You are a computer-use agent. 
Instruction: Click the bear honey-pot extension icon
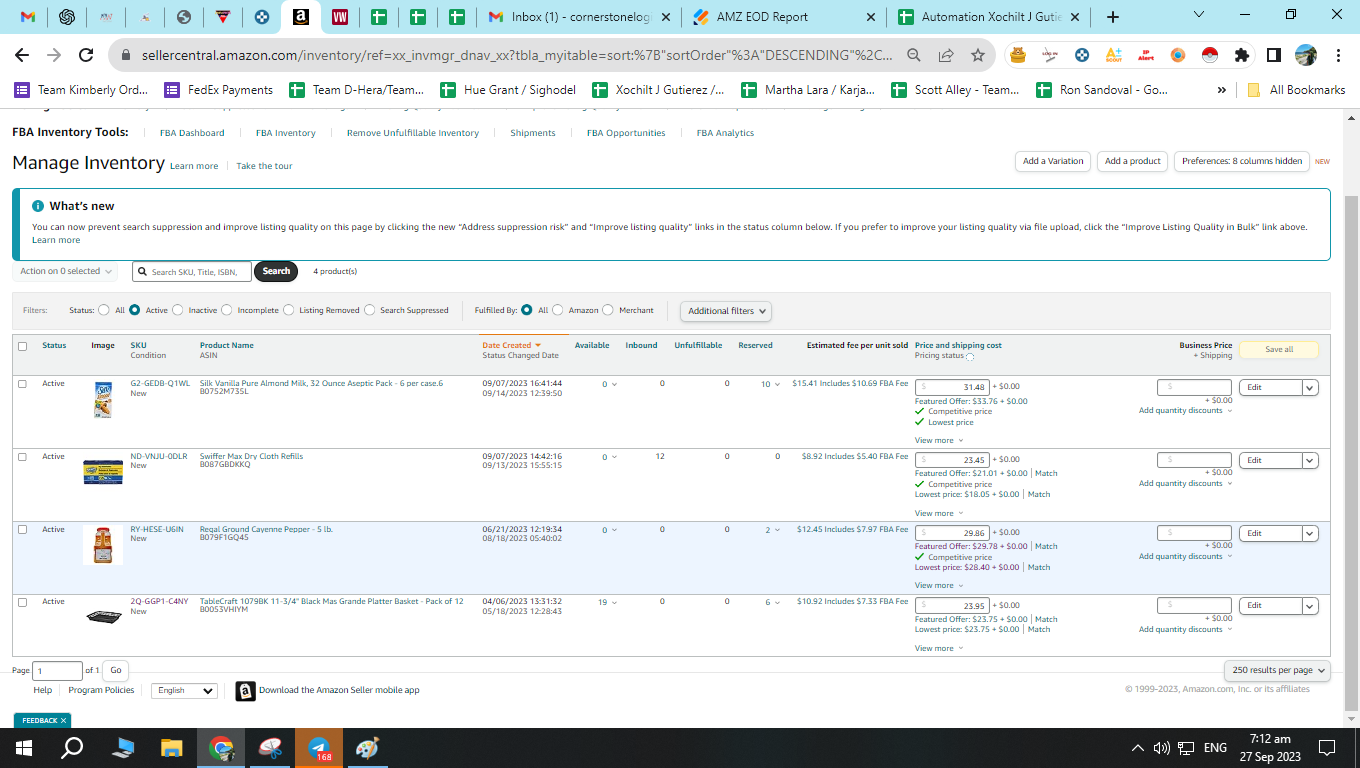(x=1018, y=55)
